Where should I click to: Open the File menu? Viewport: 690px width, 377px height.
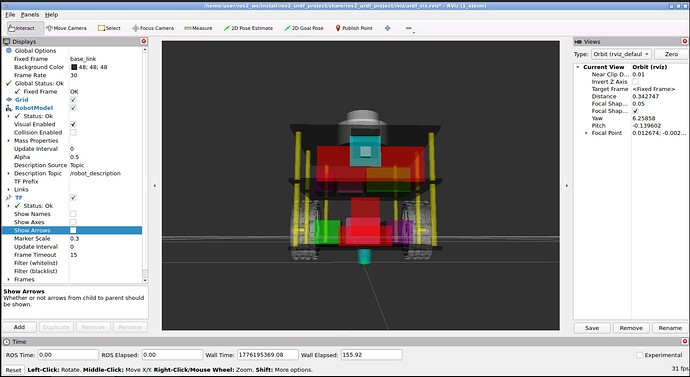pyautogui.click(x=10, y=15)
